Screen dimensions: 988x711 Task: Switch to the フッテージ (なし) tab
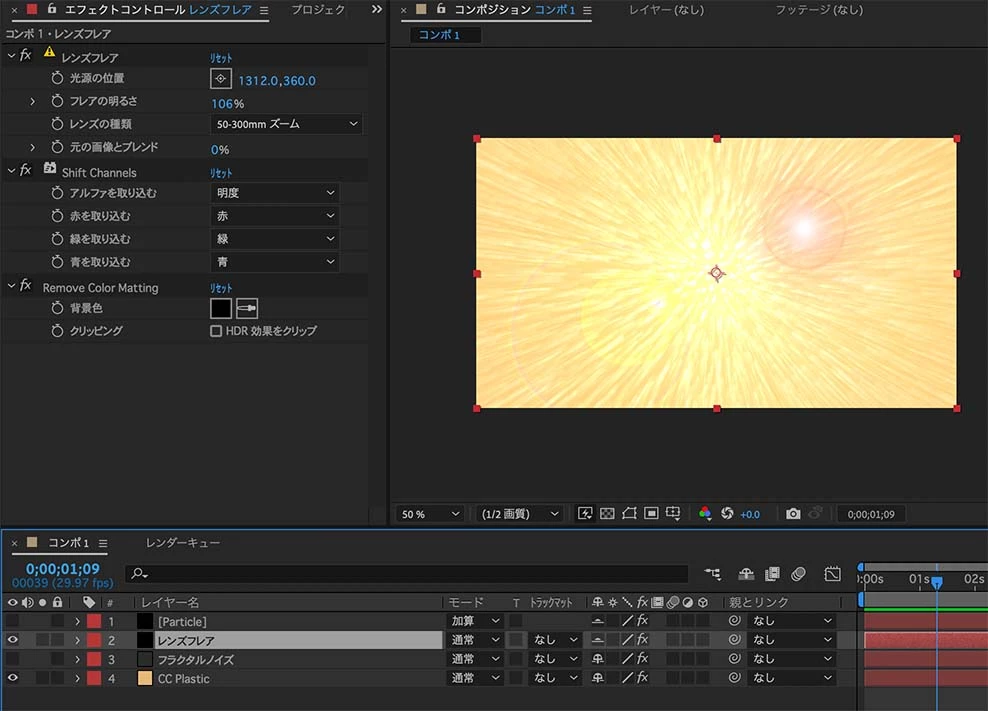pos(819,9)
